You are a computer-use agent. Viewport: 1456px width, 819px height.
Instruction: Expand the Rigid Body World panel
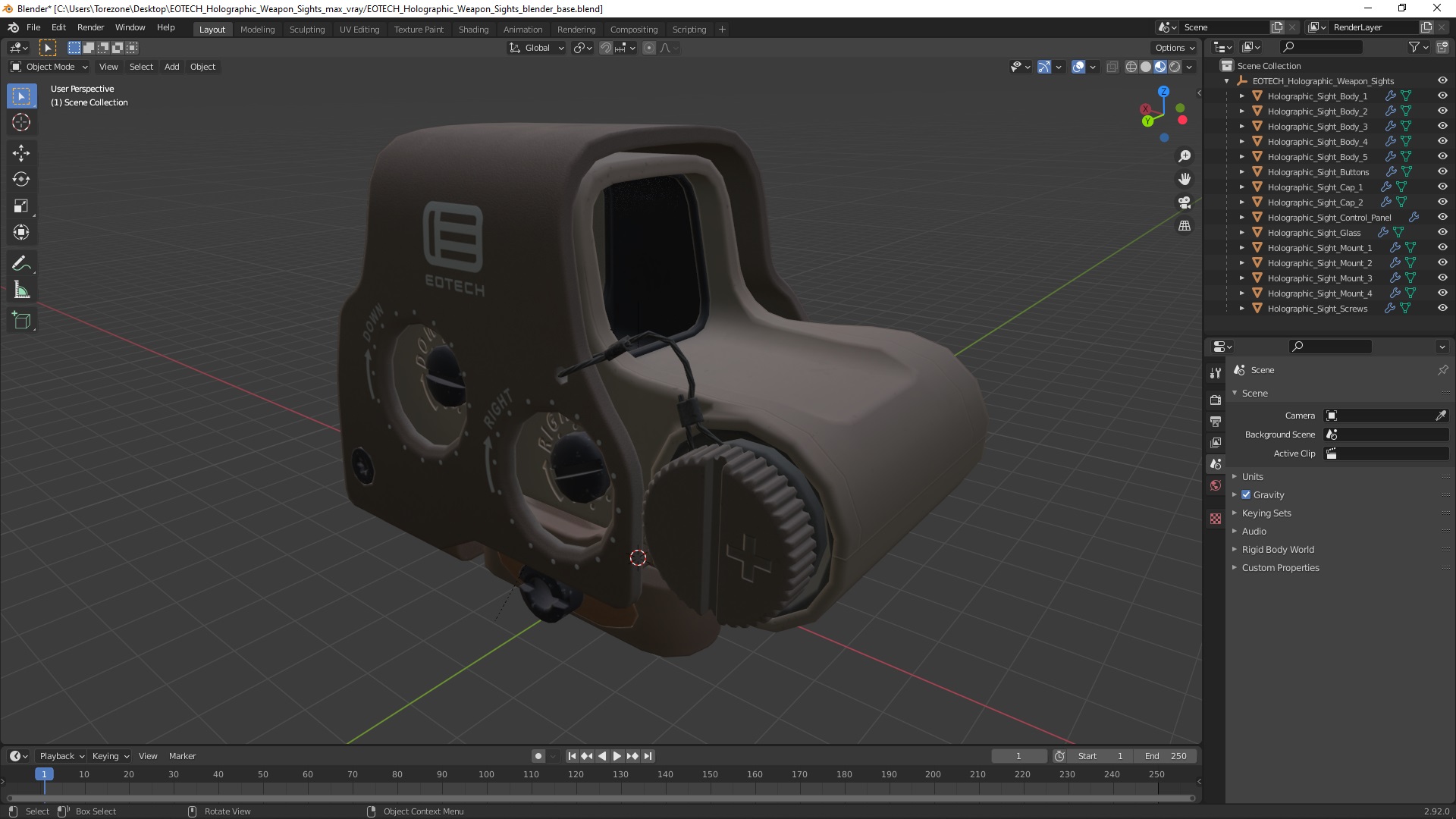(x=1278, y=549)
